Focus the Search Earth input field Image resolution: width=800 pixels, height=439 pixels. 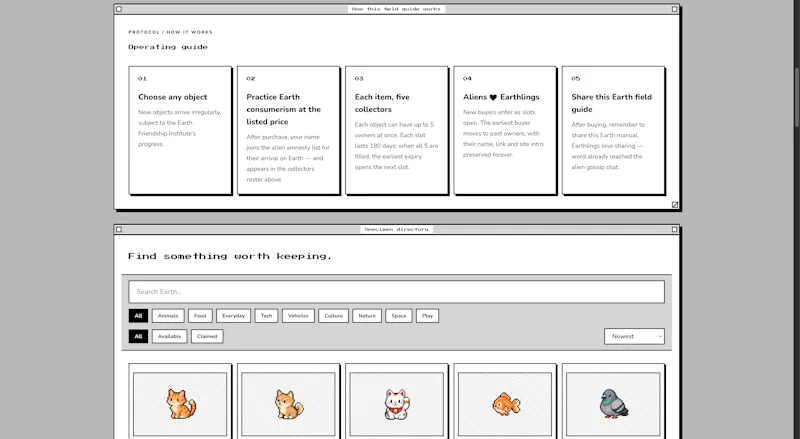tap(396, 291)
